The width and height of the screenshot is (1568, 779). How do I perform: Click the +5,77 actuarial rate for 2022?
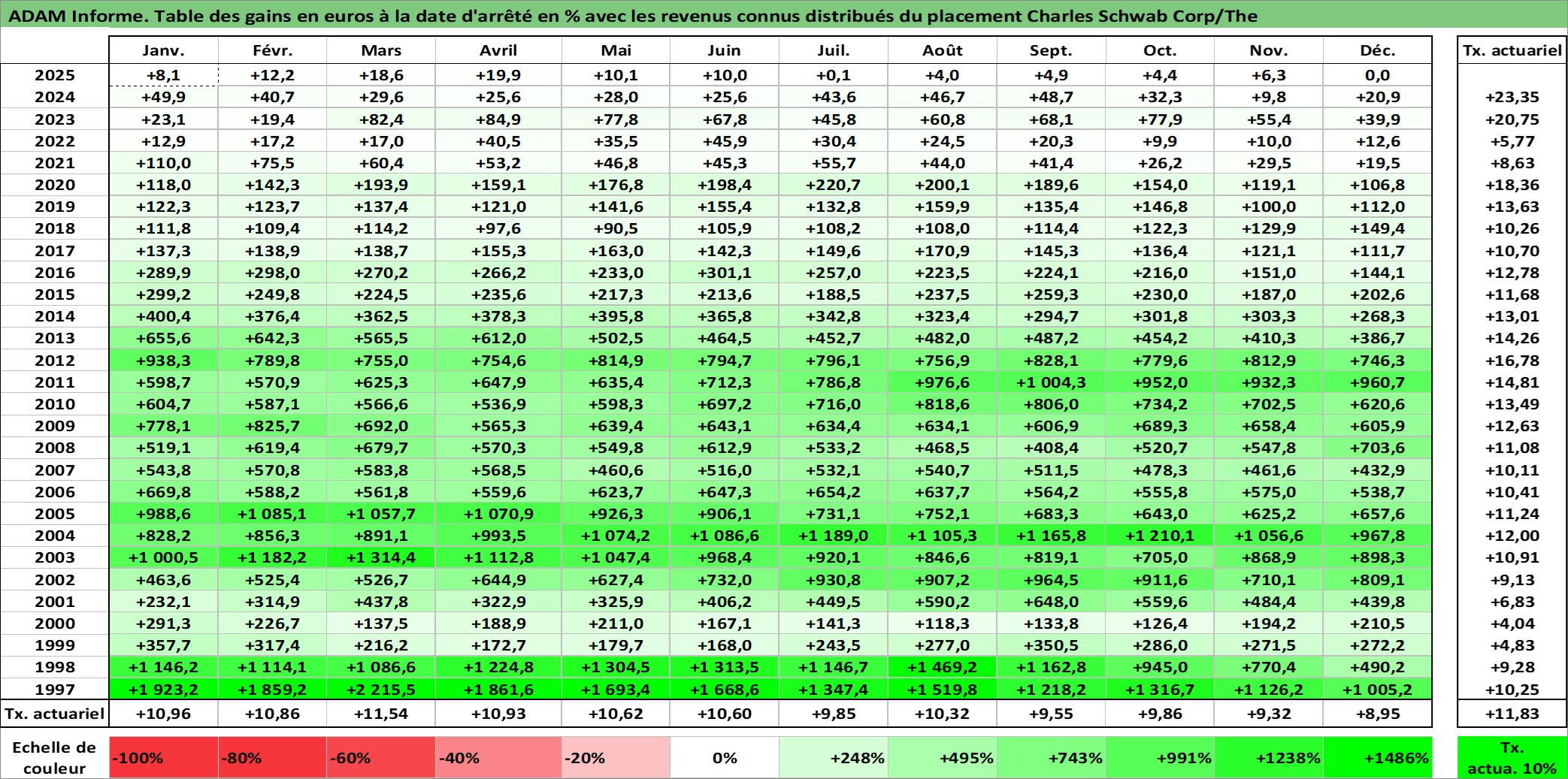coord(1512,141)
